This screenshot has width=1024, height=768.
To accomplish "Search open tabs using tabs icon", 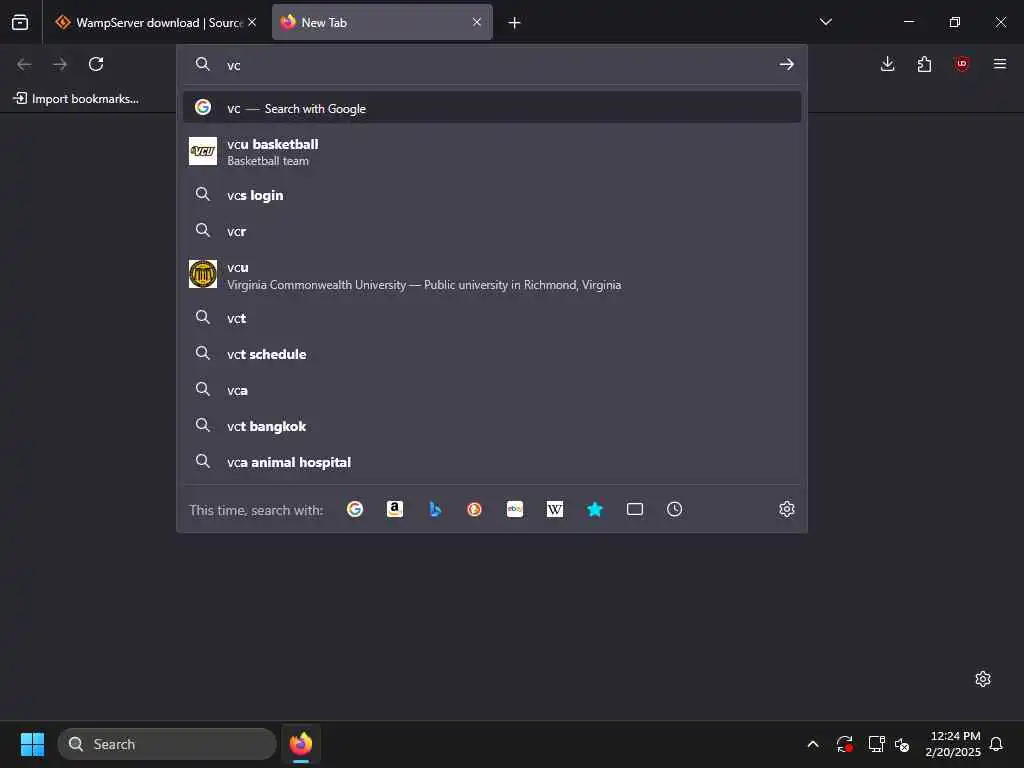I will click(x=635, y=509).
